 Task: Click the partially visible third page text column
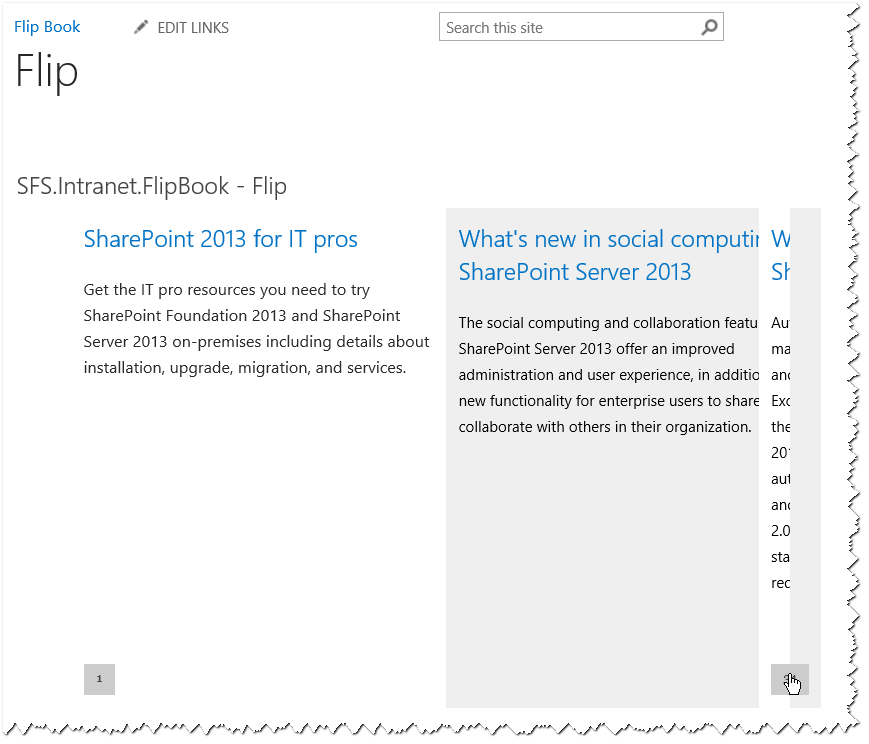pos(780,452)
